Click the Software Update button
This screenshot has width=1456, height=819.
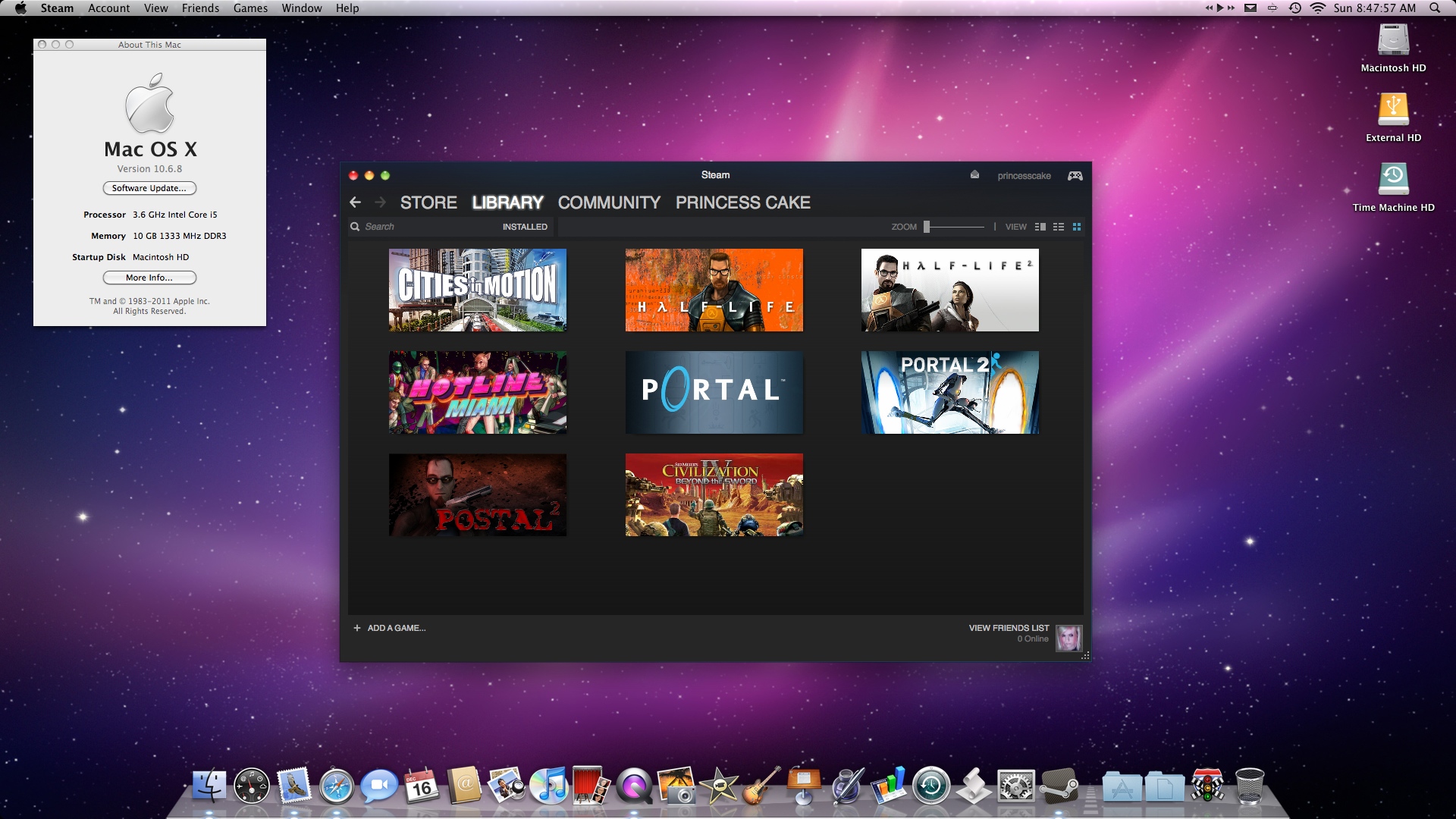149,188
